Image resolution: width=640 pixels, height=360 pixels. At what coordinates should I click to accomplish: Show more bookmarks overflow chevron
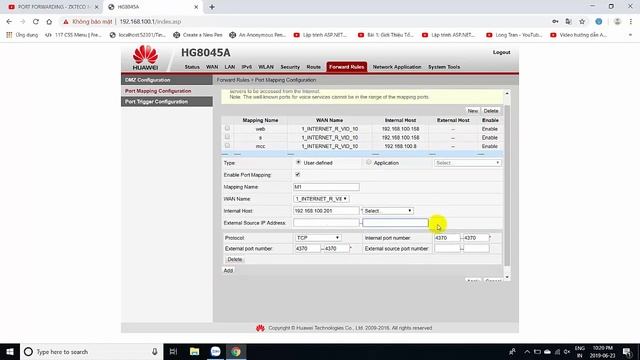(630, 35)
